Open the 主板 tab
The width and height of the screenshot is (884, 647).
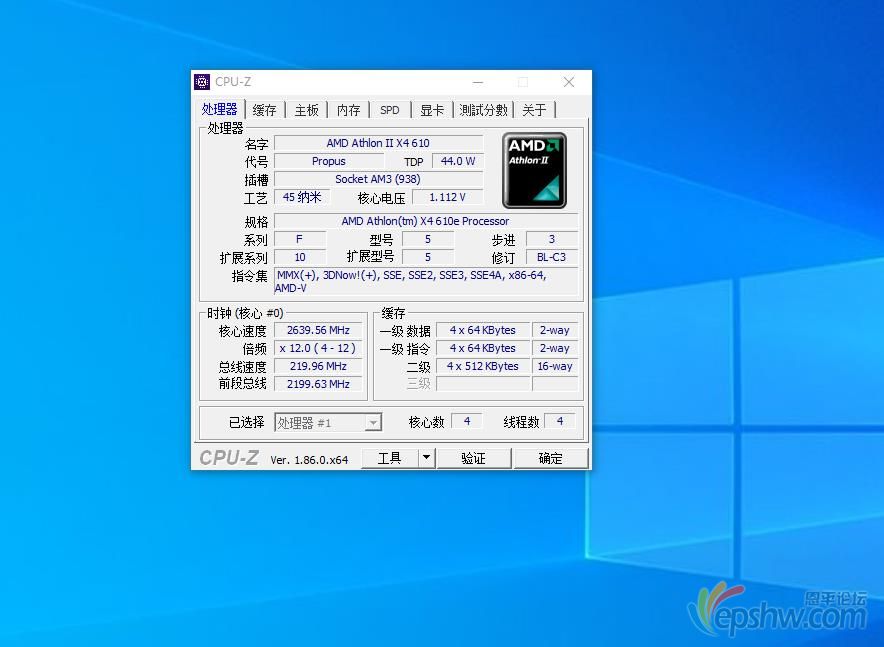[307, 110]
